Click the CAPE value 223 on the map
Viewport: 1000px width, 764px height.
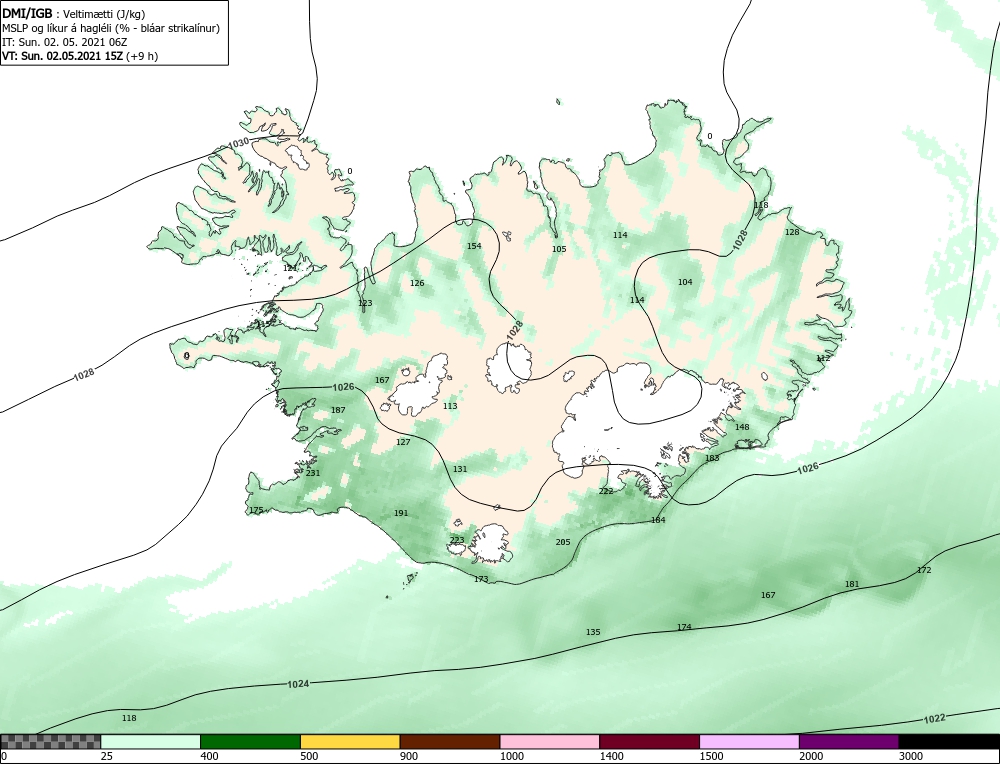[x=457, y=540]
